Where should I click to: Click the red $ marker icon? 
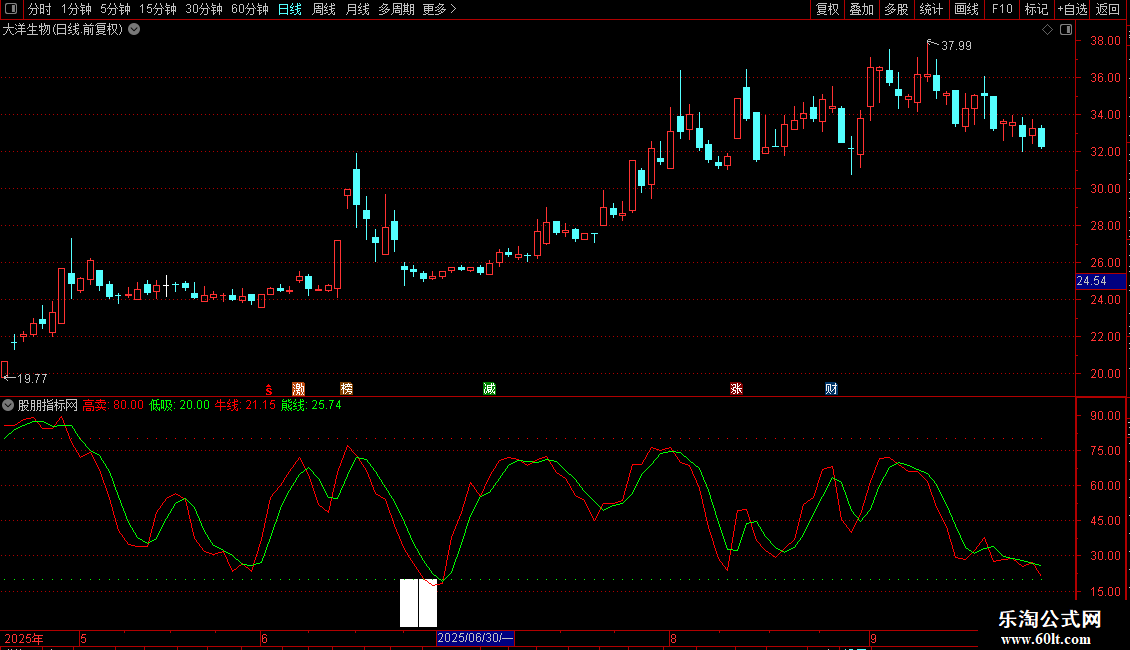(x=269, y=390)
